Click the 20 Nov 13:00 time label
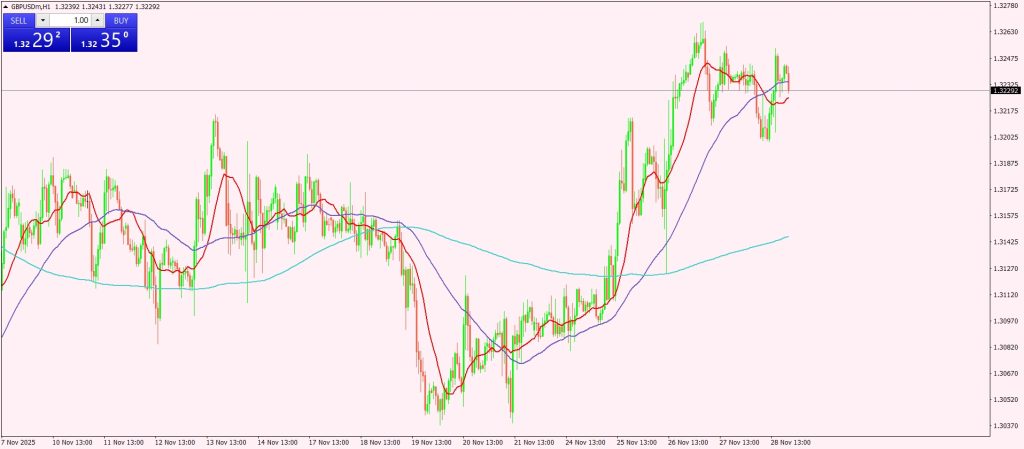Image resolution: width=1024 pixels, height=449 pixels. 485,442
